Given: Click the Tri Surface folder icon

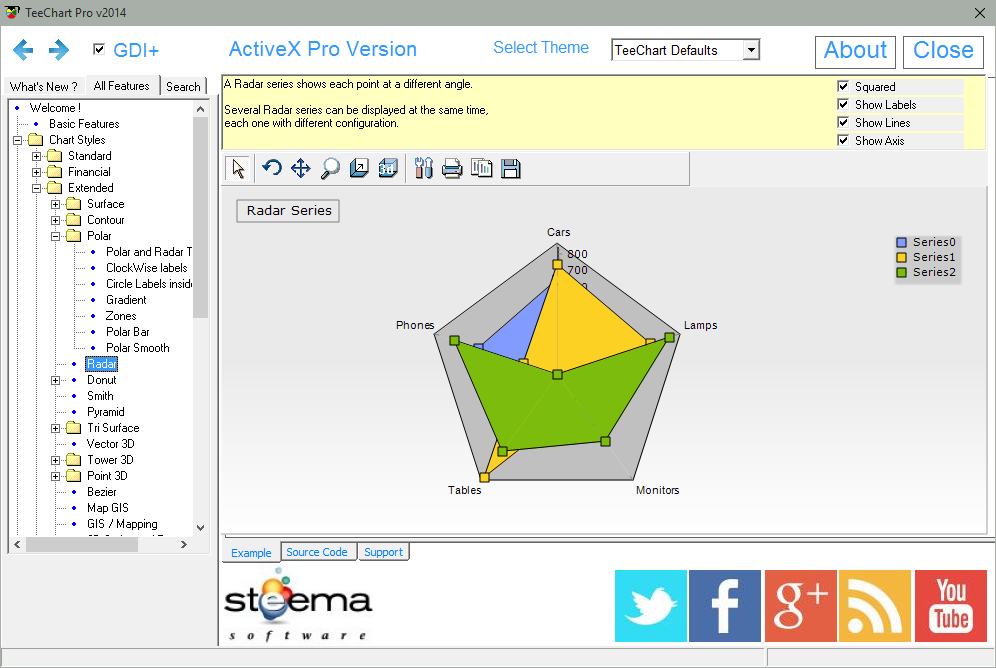Looking at the screenshot, I should [74, 428].
